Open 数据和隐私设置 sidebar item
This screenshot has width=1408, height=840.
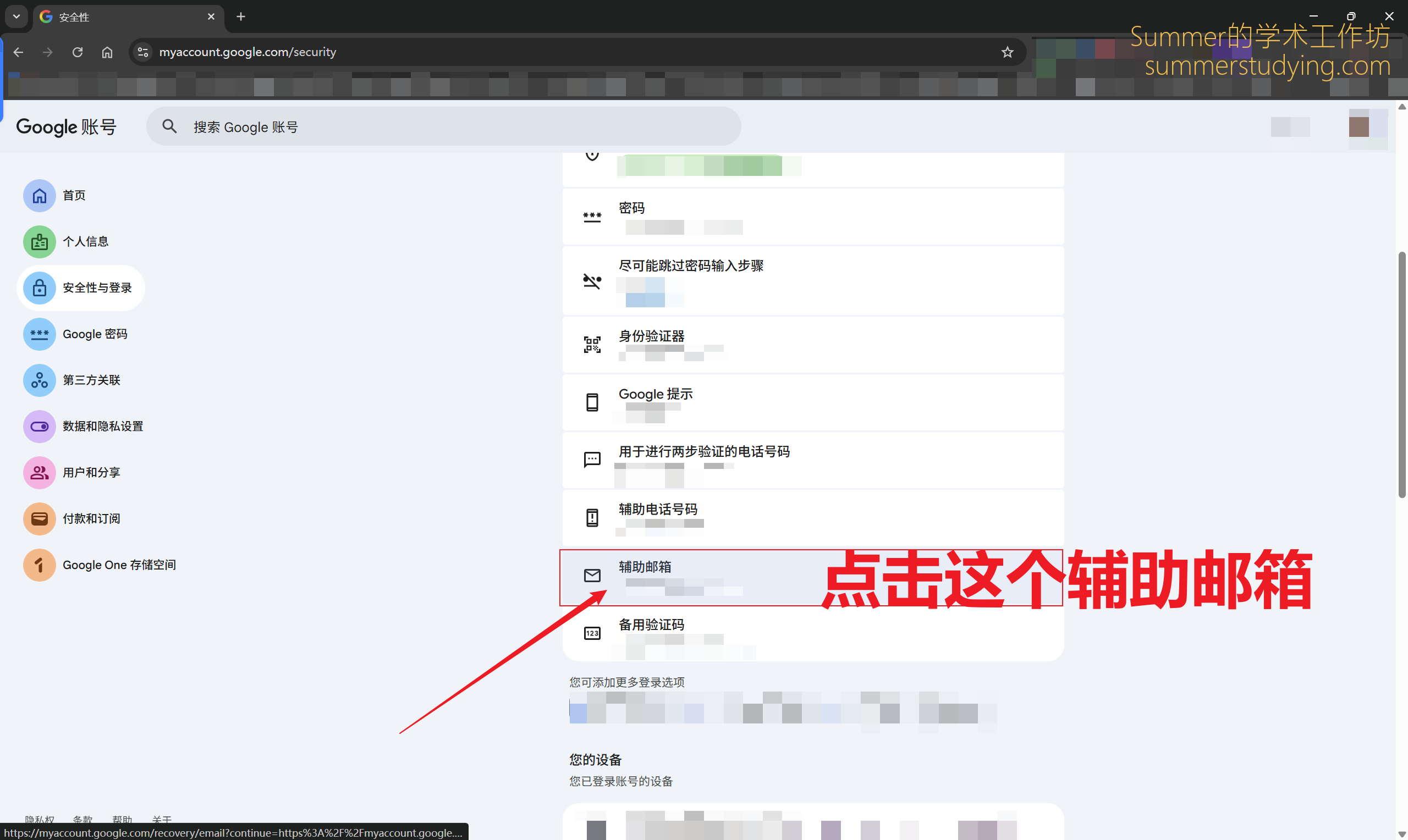point(102,427)
